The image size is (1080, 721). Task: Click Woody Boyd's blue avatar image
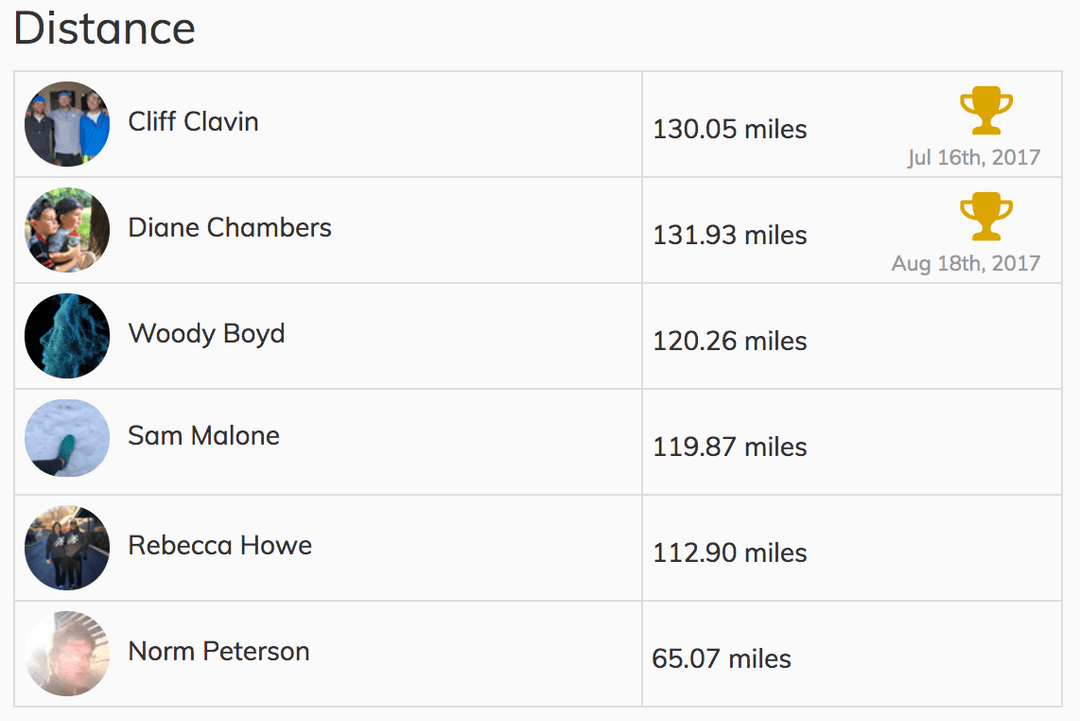pyautogui.click(x=67, y=336)
